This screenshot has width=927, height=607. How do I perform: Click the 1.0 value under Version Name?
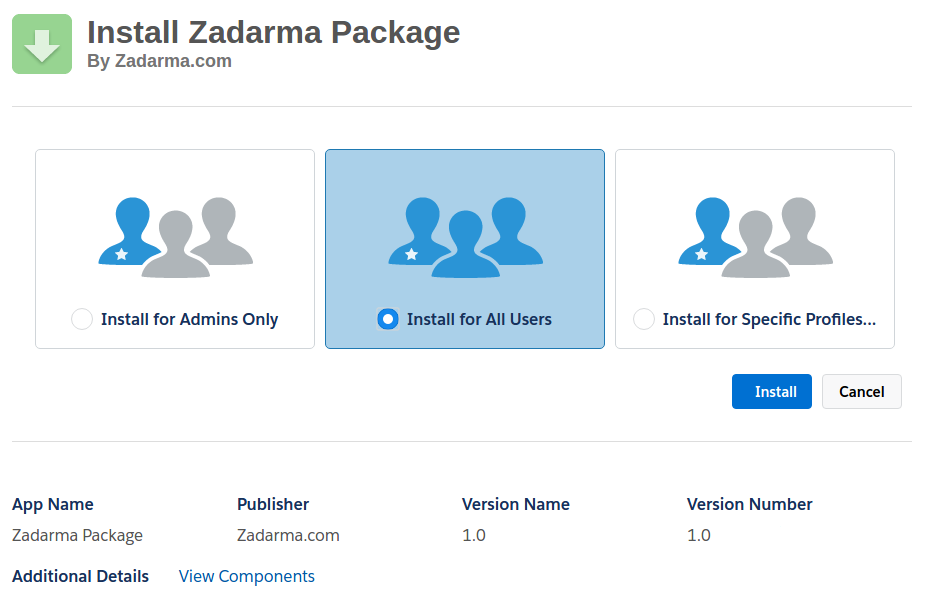(x=474, y=535)
